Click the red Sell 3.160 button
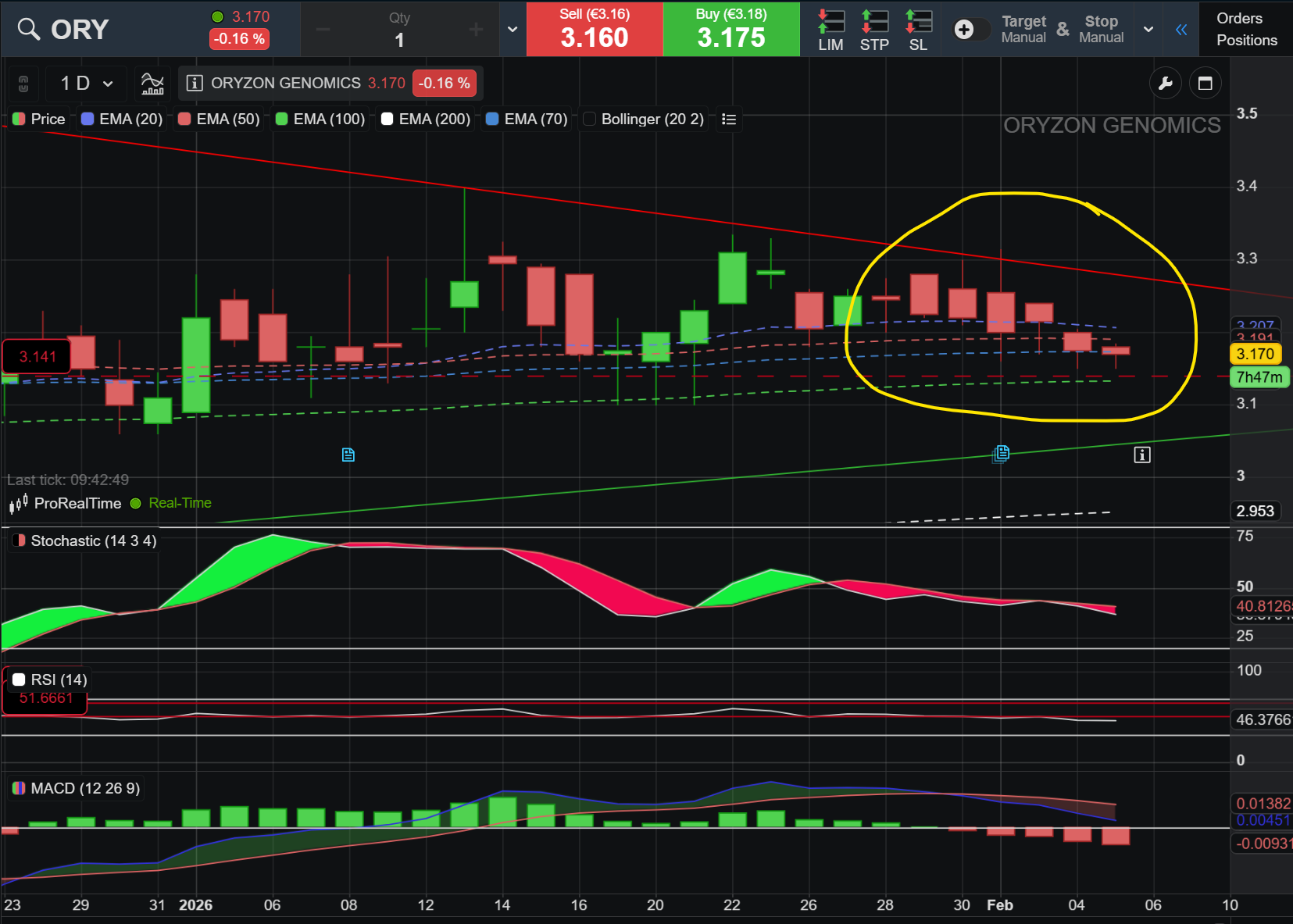Image resolution: width=1293 pixels, height=924 pixels. point(595,30)
